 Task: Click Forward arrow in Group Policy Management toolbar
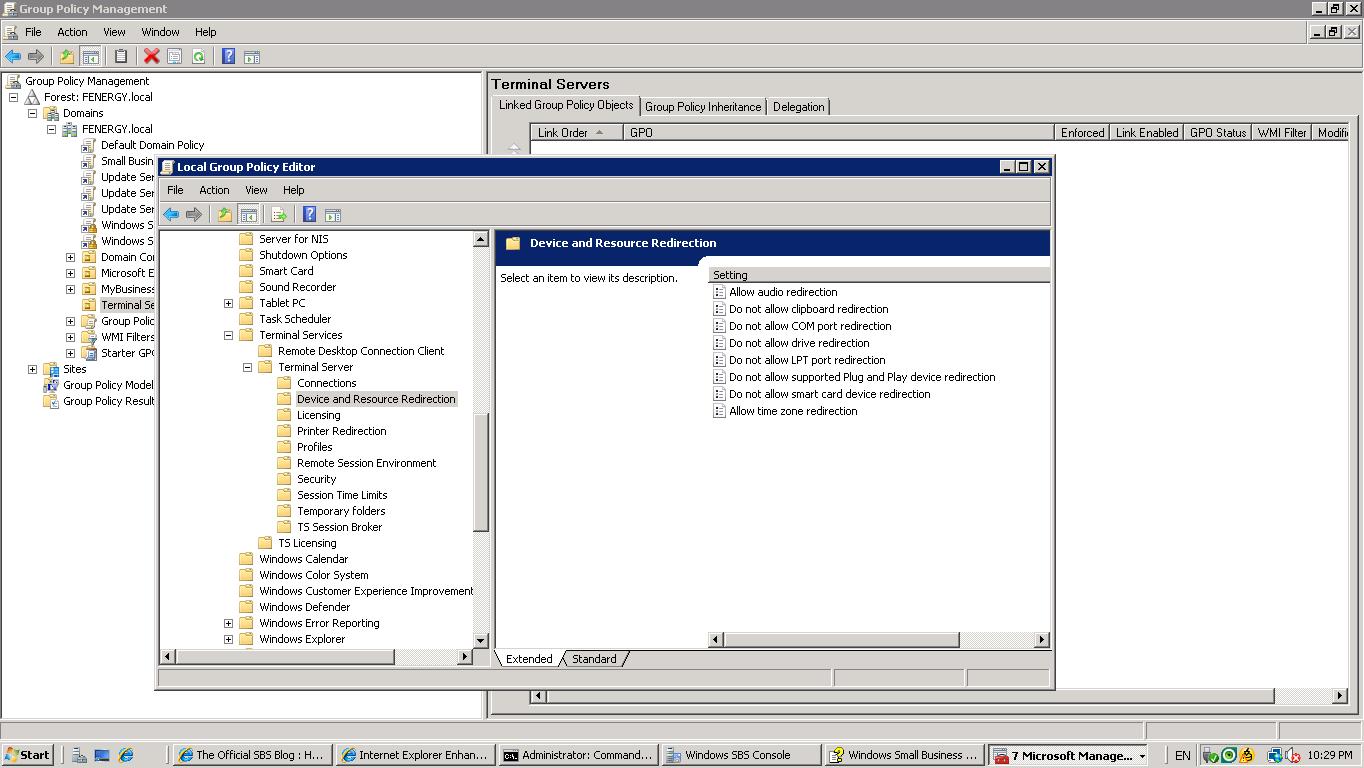[x=36, y=57]
